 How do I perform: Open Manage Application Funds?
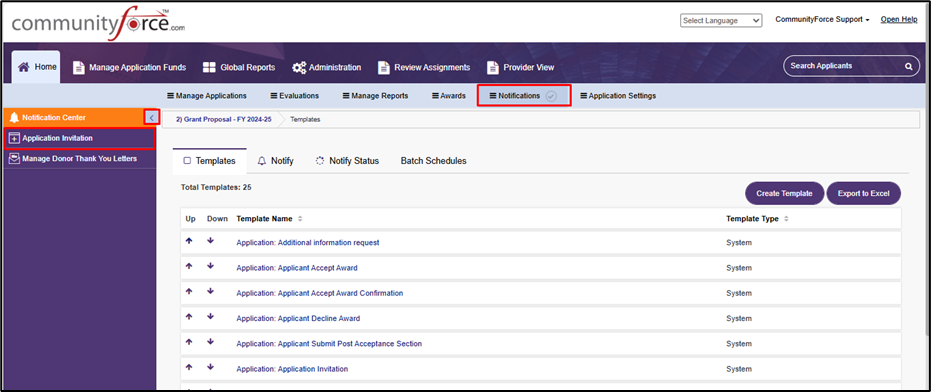129,68
